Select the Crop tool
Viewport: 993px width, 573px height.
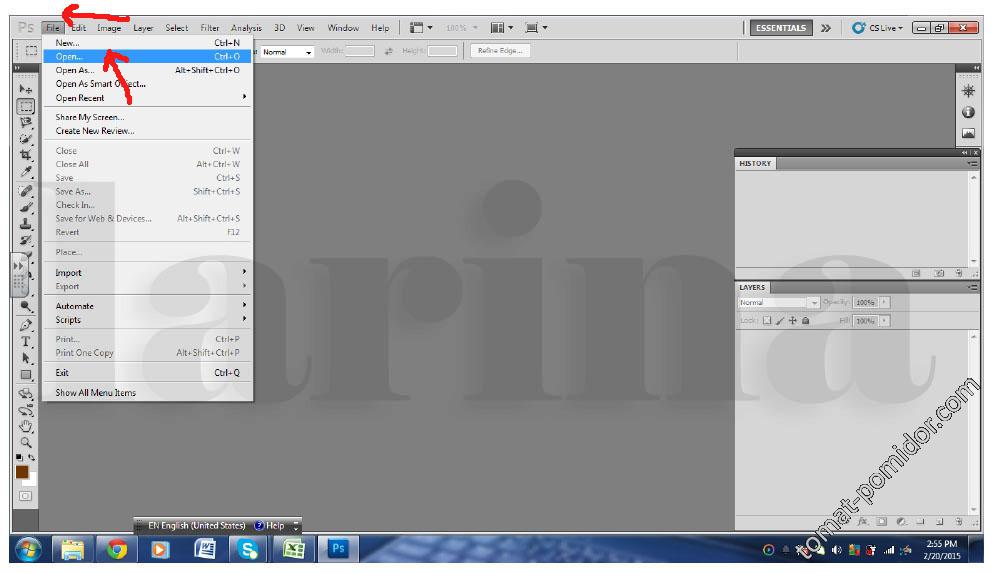click(26, 155)
